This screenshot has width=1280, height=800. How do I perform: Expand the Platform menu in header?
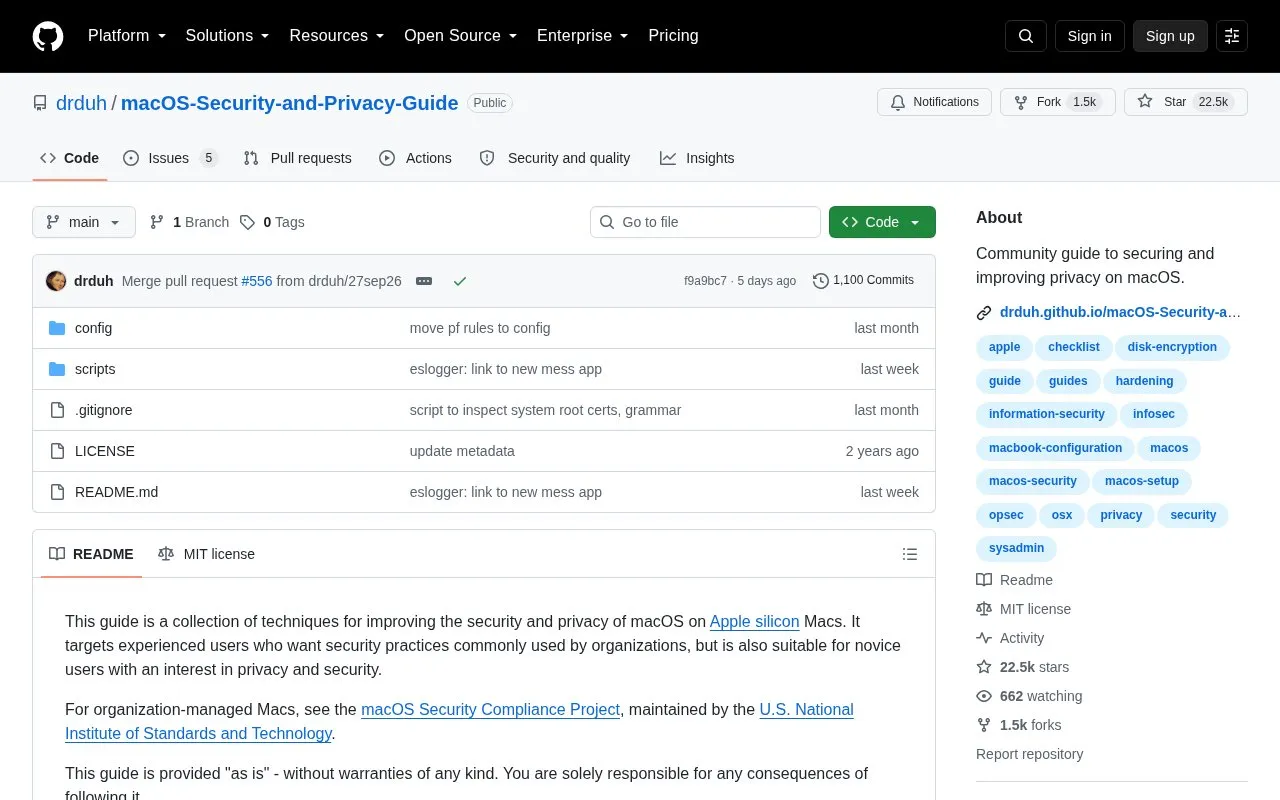[127, 36]
